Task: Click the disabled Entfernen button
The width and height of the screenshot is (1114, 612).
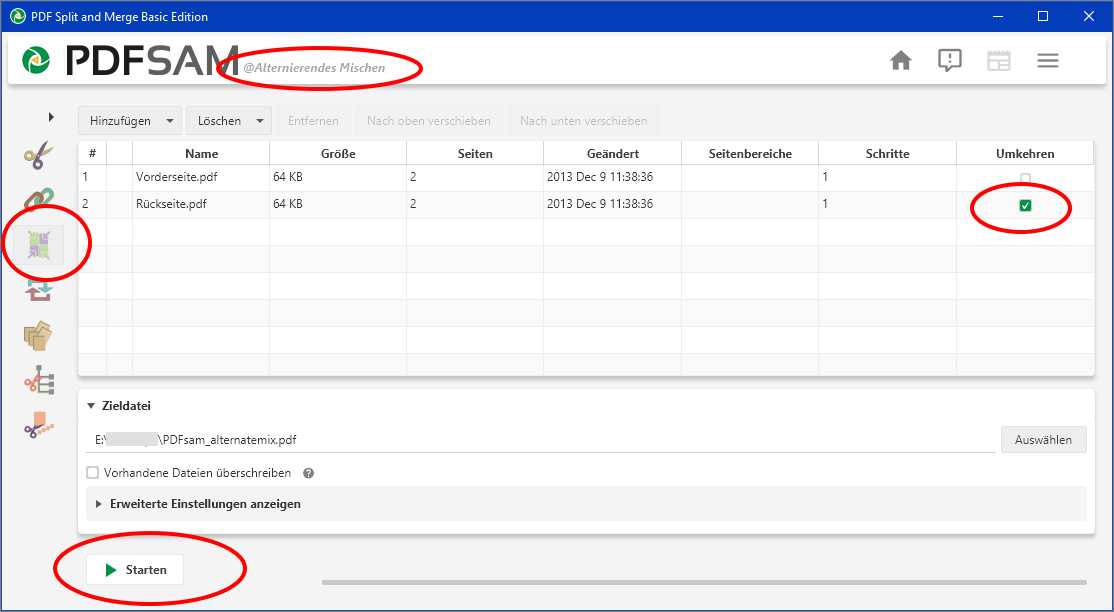Action: coord(313,121)
